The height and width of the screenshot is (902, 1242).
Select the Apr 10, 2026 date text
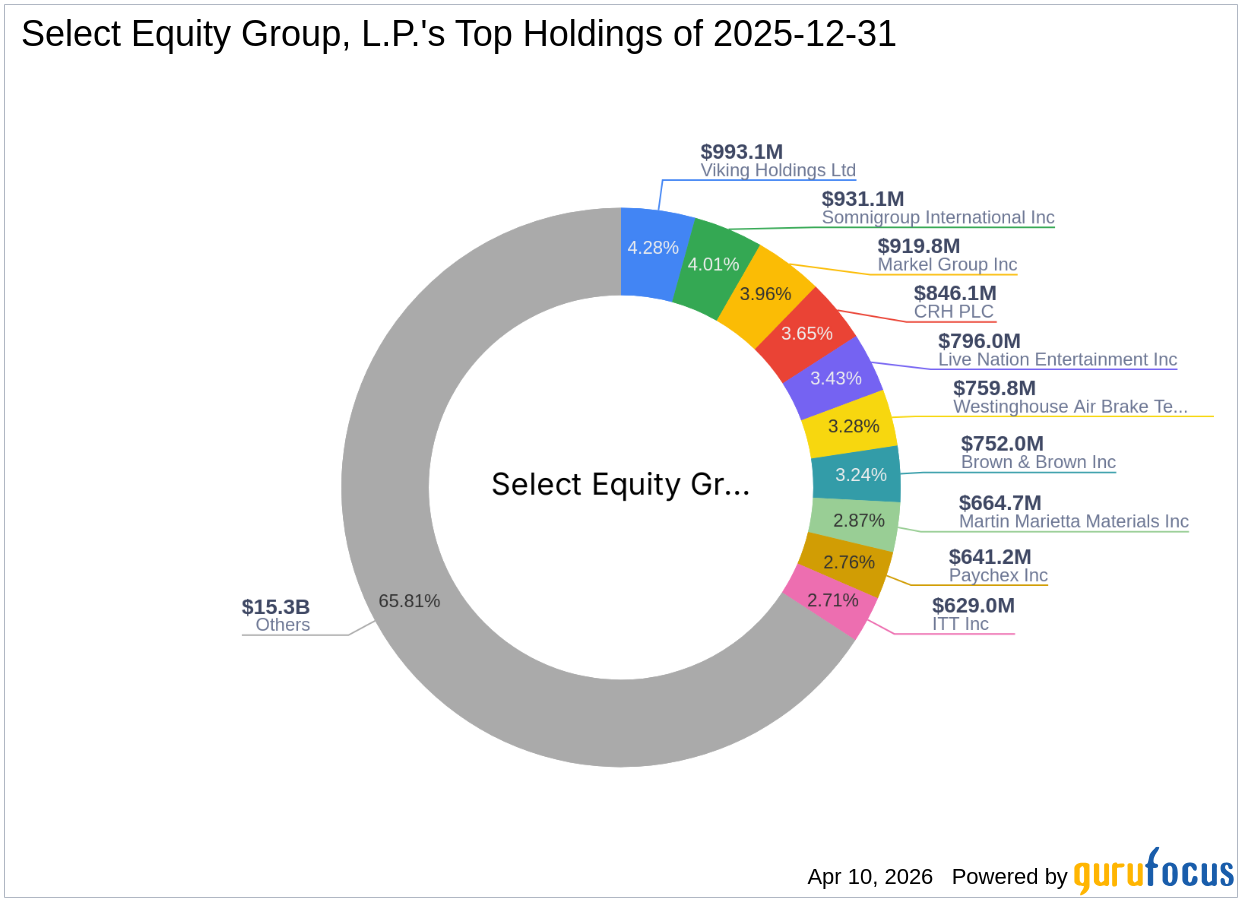click(869, 876)
